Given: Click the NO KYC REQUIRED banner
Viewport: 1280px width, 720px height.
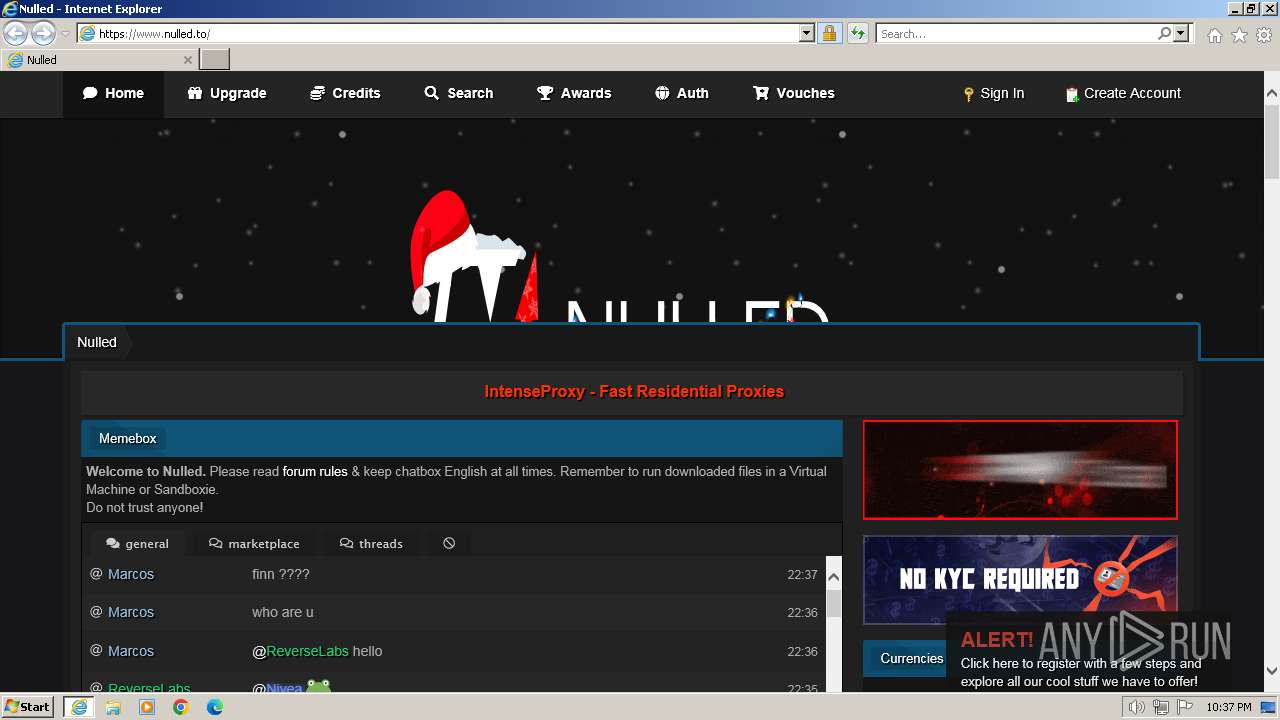Looking at the screenshot, I should [x=1020, y=580].
